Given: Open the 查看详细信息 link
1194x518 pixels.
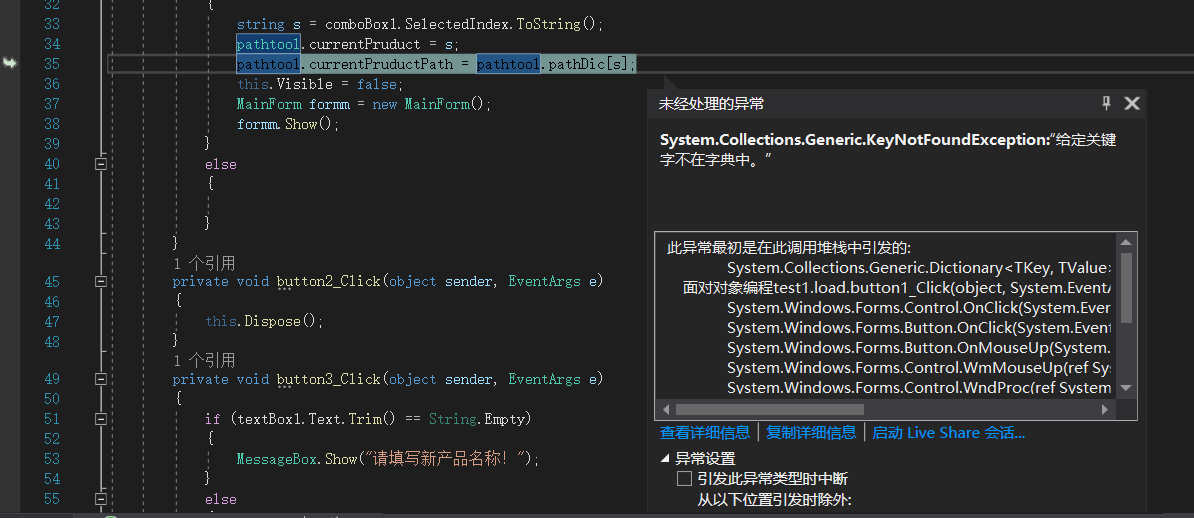Looking at the screenshot, I should pos(704,433).
